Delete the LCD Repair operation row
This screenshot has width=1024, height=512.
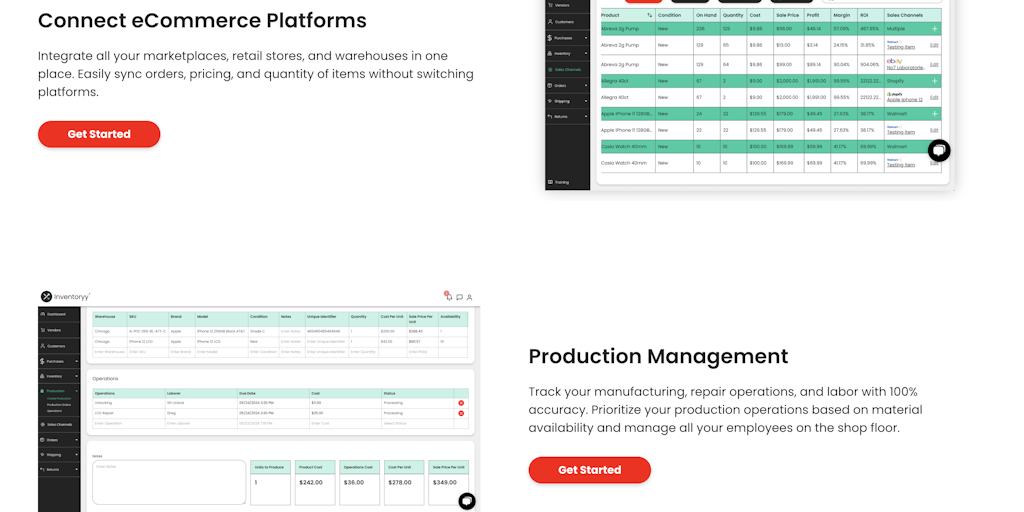click(x=461, y=413)
